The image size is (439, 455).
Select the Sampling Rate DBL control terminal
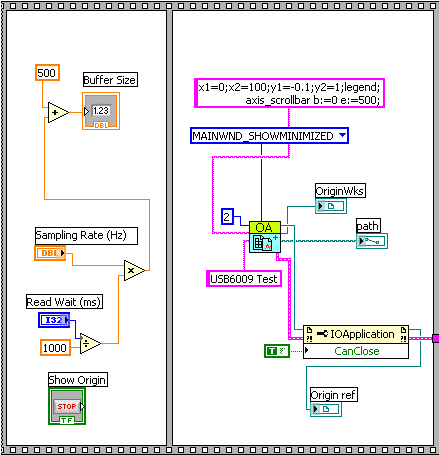[x=50, y=253]
